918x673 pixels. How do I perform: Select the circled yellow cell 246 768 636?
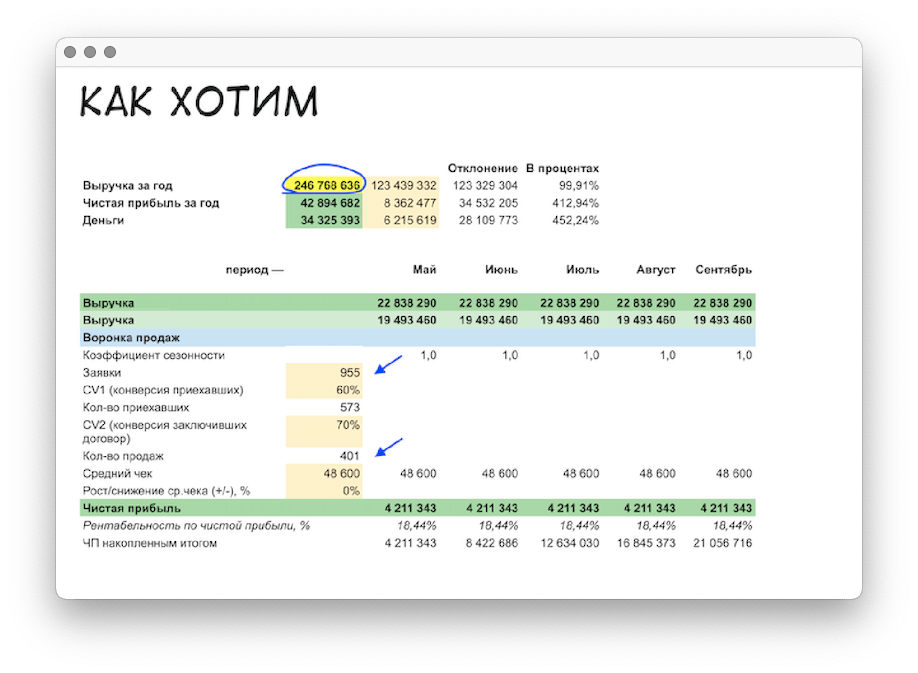pyautogui.click(x=325, y=185)
